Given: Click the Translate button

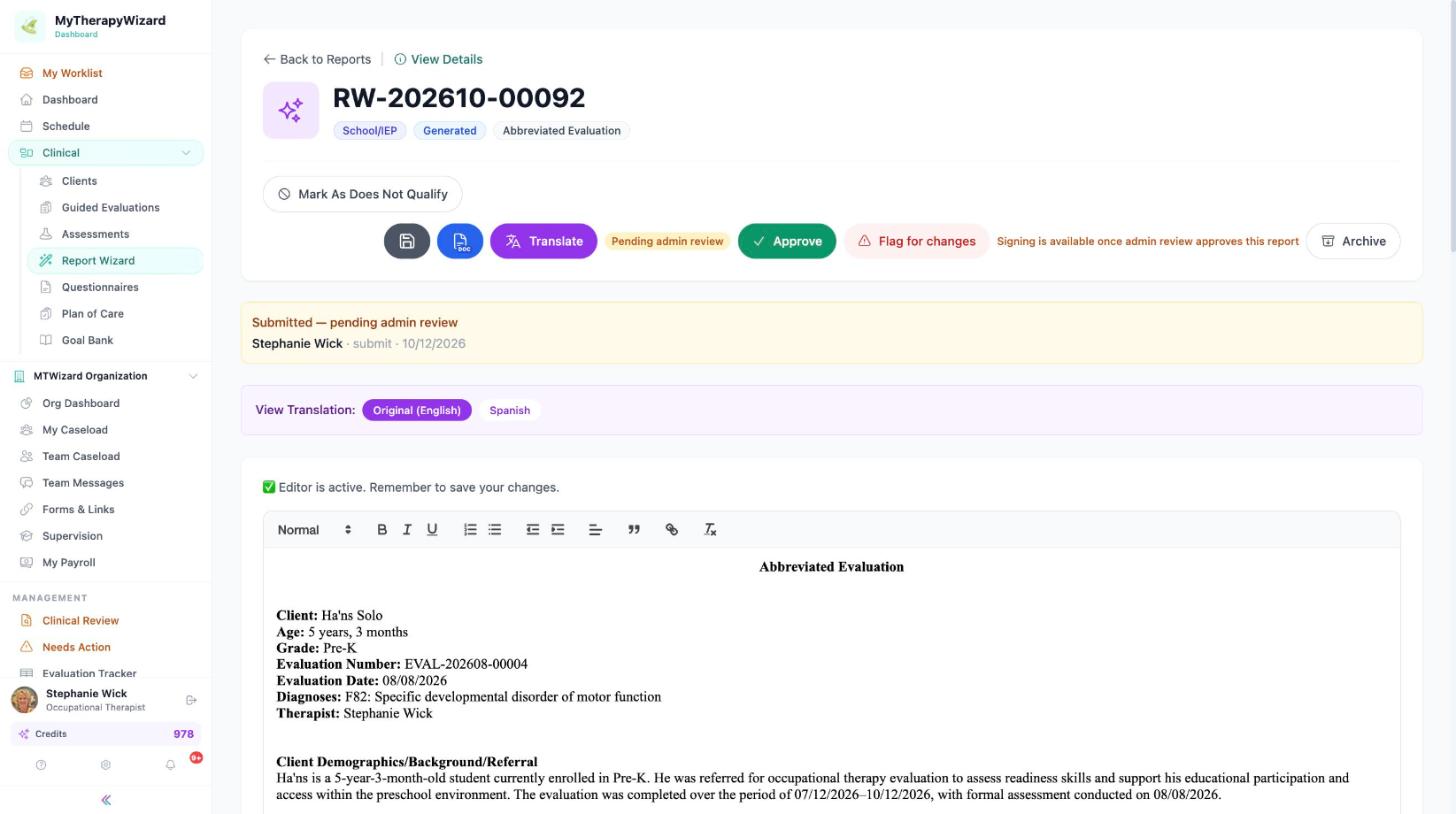Looking at the screenshot, I should 543,241.
